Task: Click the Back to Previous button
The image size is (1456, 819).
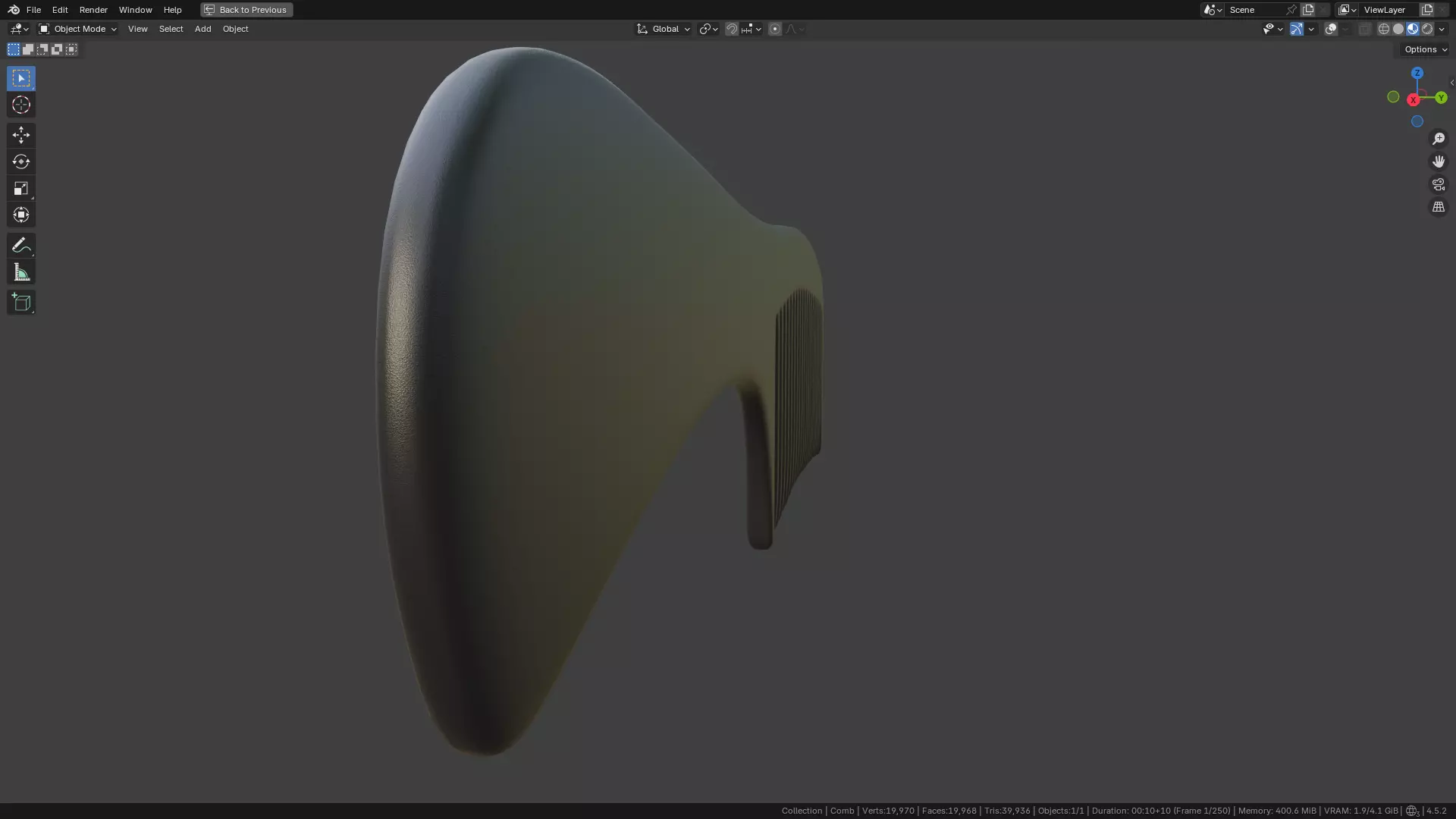Action: (x=246, y=10)
